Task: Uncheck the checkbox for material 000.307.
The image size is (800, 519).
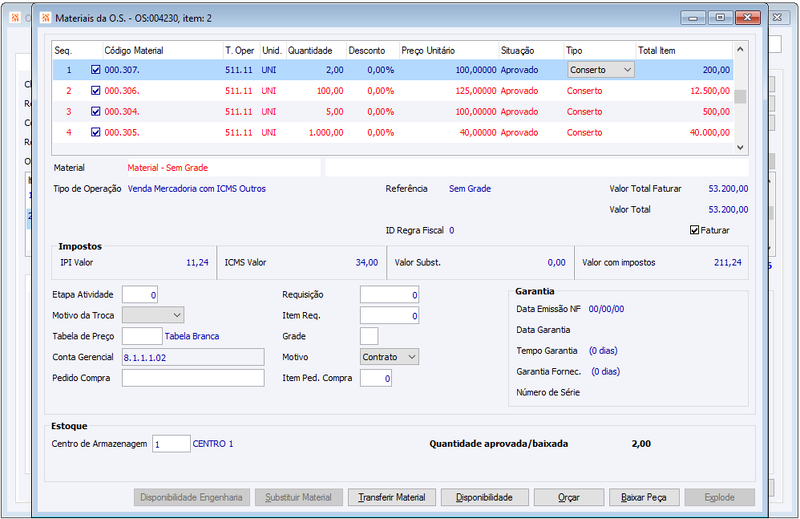Action: (x=95, y=70)
